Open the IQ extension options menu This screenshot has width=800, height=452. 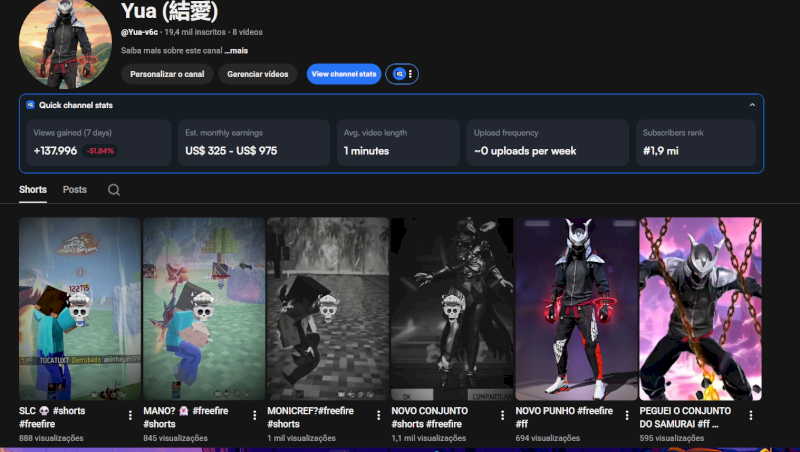point(410,74)
